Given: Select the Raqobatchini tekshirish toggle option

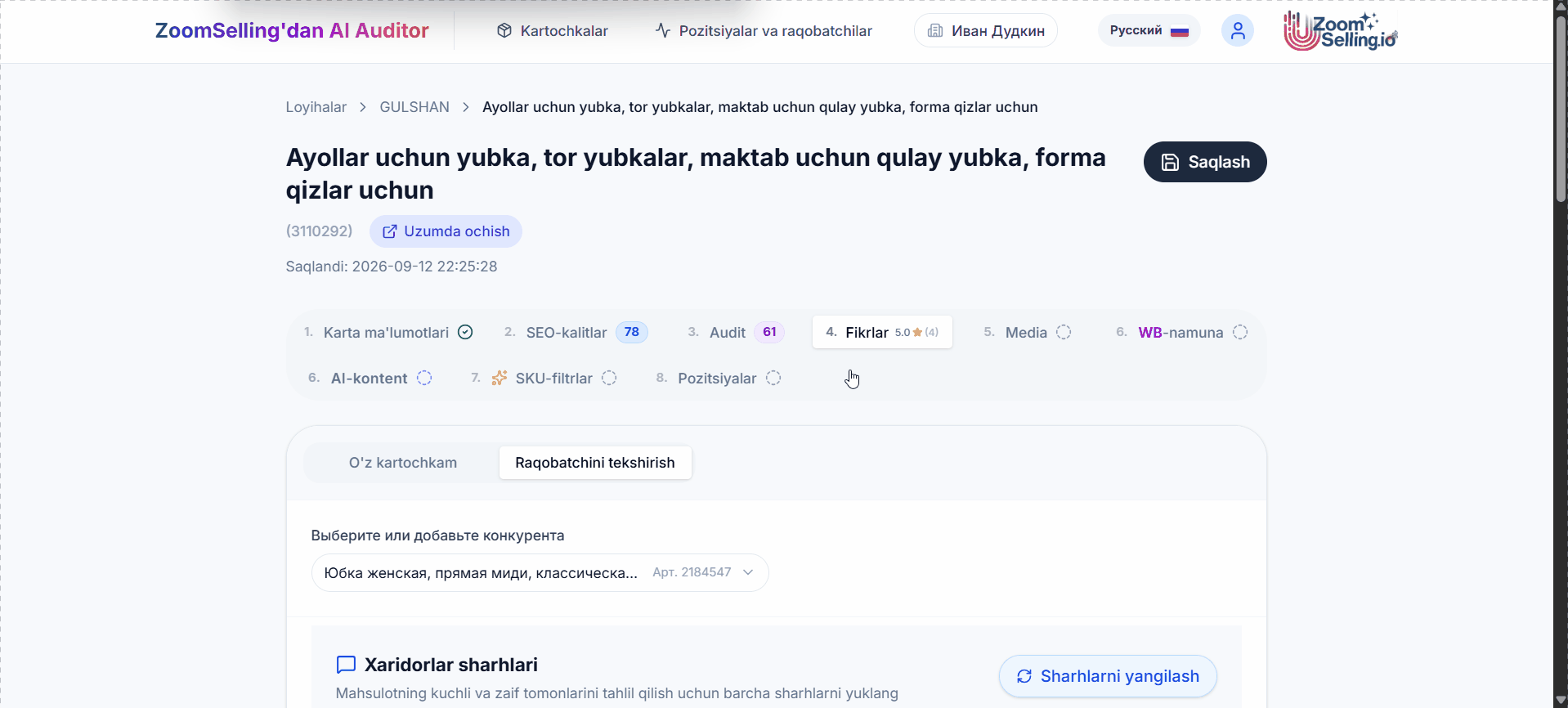Looking at the screenshot, I should (595, 463).
